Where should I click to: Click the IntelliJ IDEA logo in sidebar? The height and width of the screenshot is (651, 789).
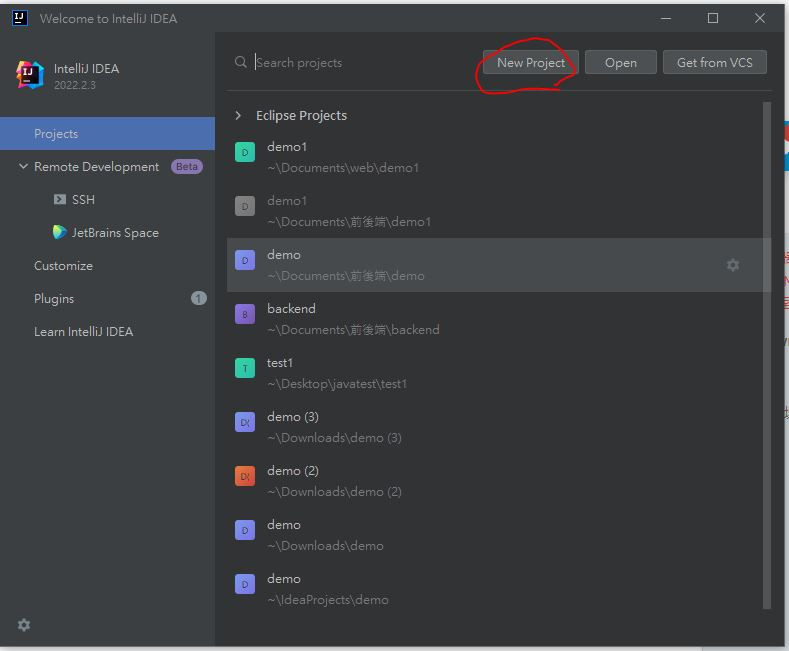point(30,75)
